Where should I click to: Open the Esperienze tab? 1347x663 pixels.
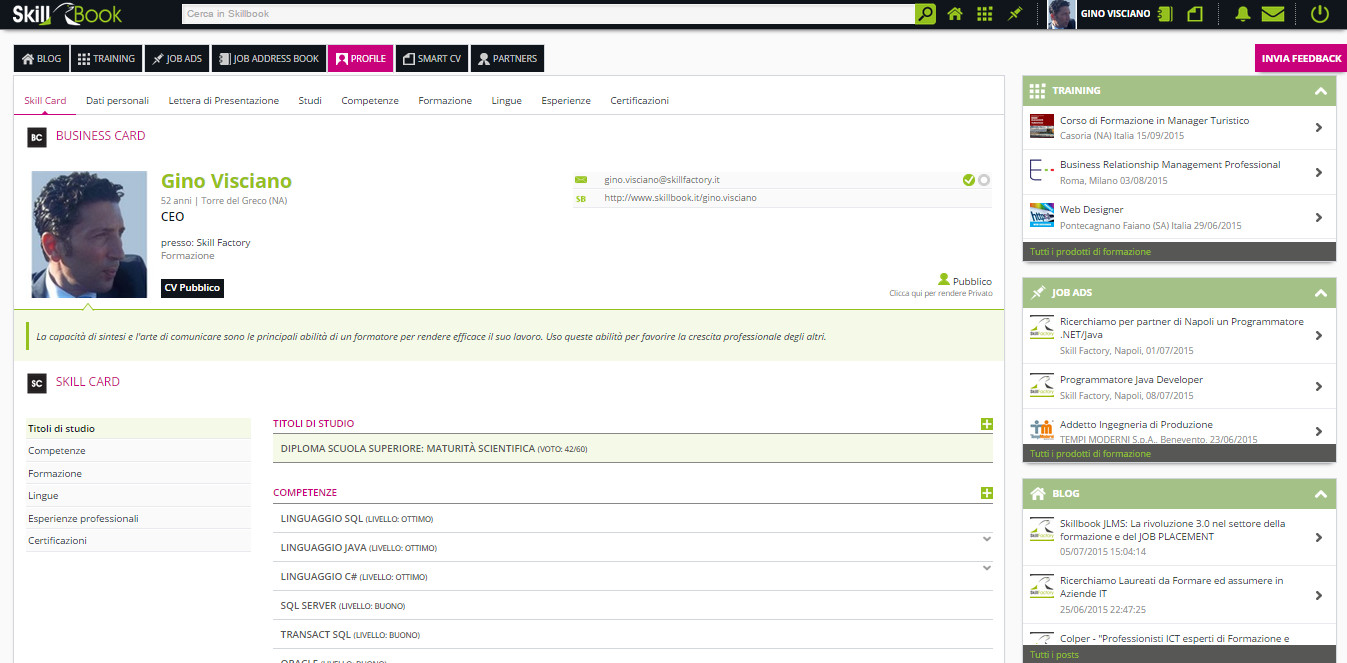(x=566, y=101)
